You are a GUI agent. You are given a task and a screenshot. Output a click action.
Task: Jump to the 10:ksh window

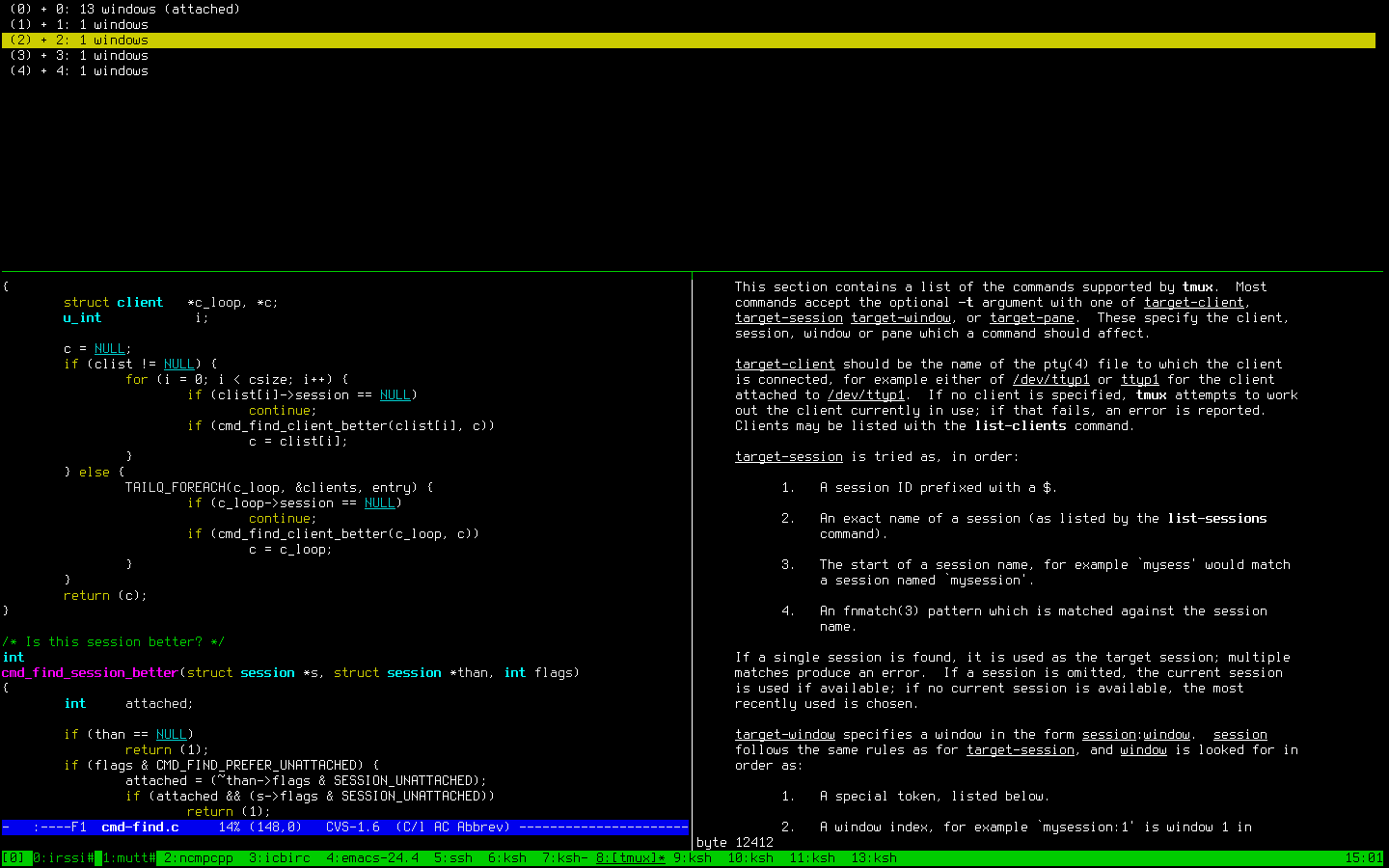[749, 857]
